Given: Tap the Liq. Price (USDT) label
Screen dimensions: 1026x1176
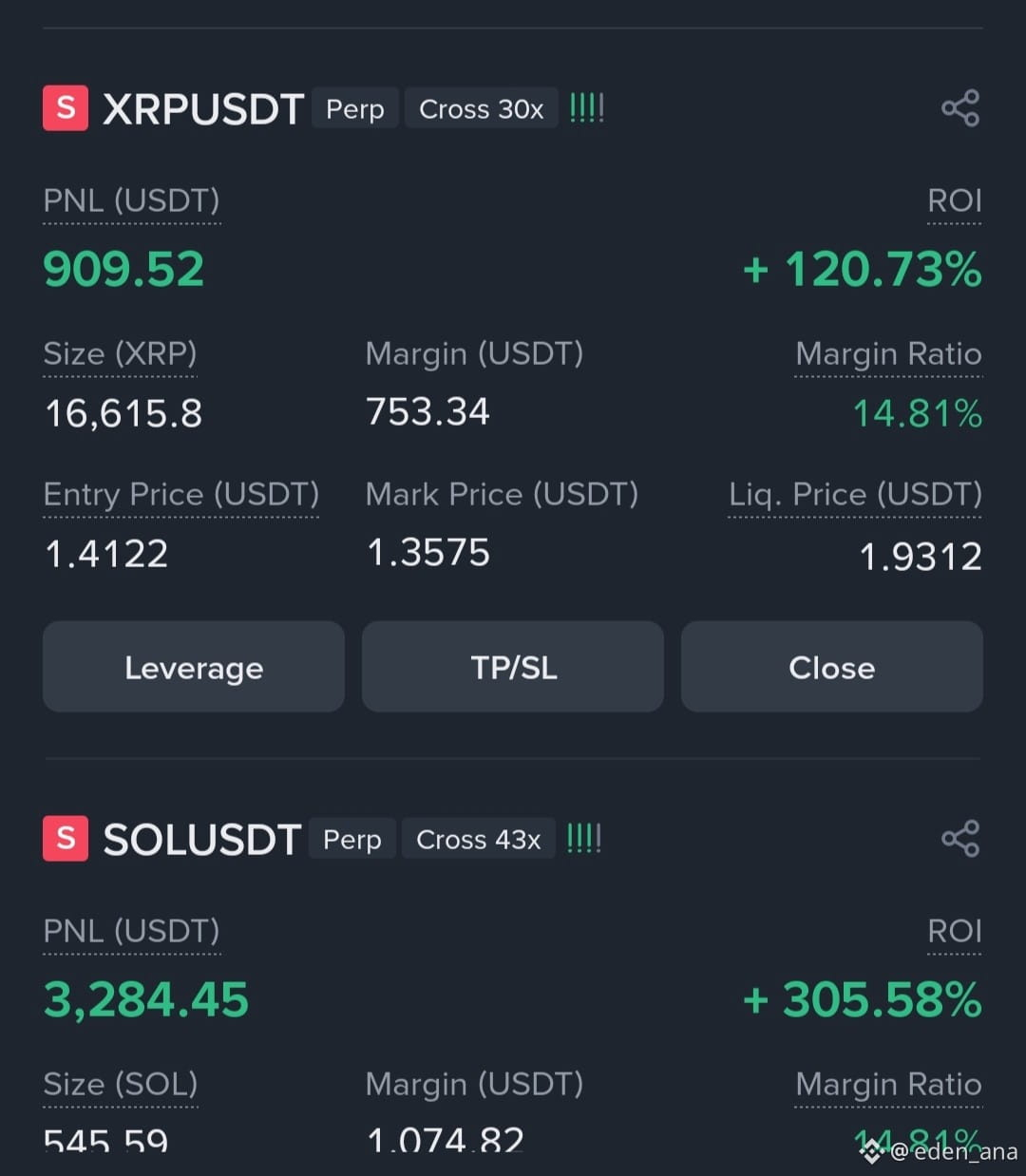Looking at the screenshot, I should click(855, 495).
